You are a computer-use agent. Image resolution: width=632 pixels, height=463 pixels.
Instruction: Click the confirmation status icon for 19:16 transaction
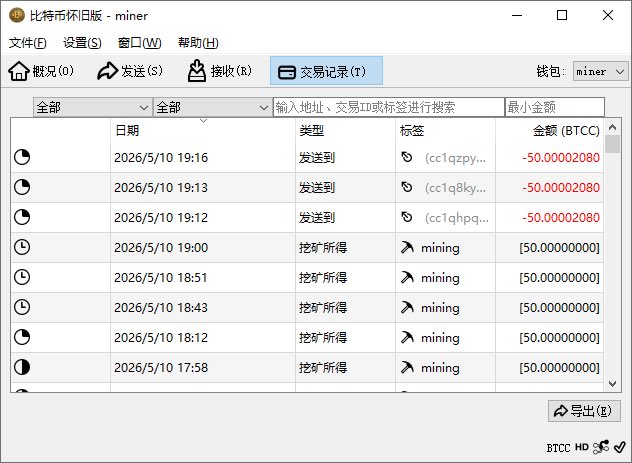pyautogui.click(x=22, y=157)
